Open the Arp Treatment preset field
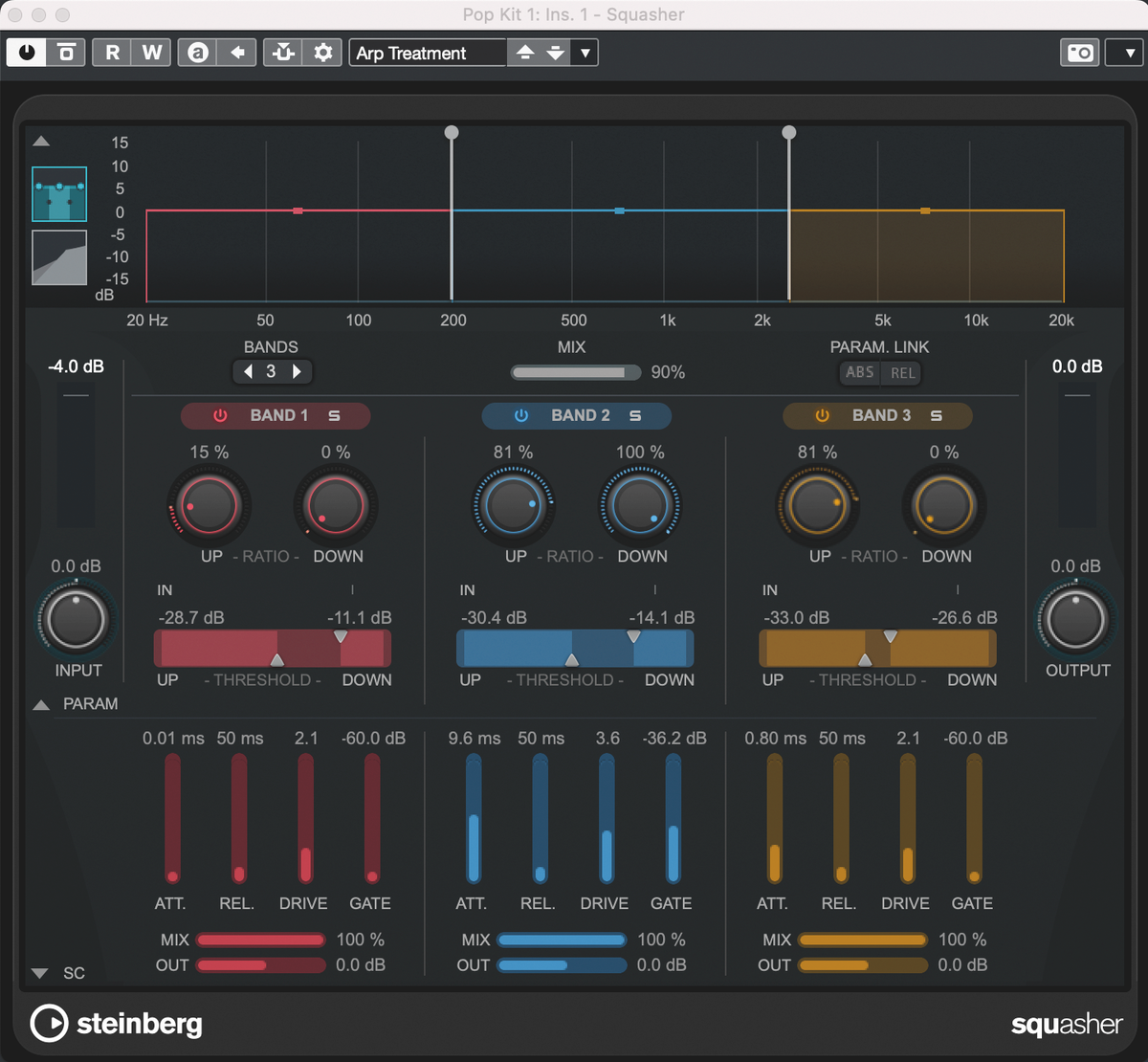The image size is (1148, 1062). [x=428, y=53]
